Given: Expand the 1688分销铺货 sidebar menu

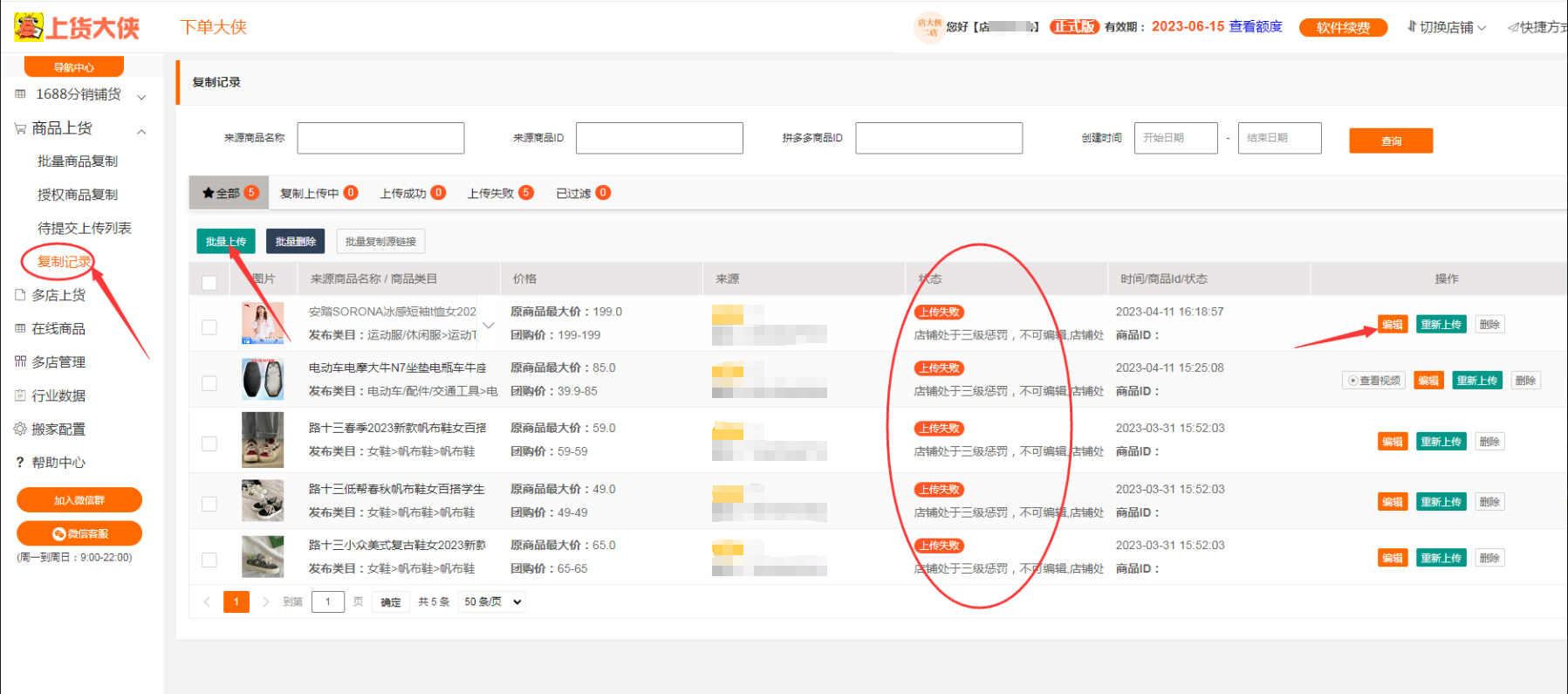Looking at the screenshot, I should point(79,94).
